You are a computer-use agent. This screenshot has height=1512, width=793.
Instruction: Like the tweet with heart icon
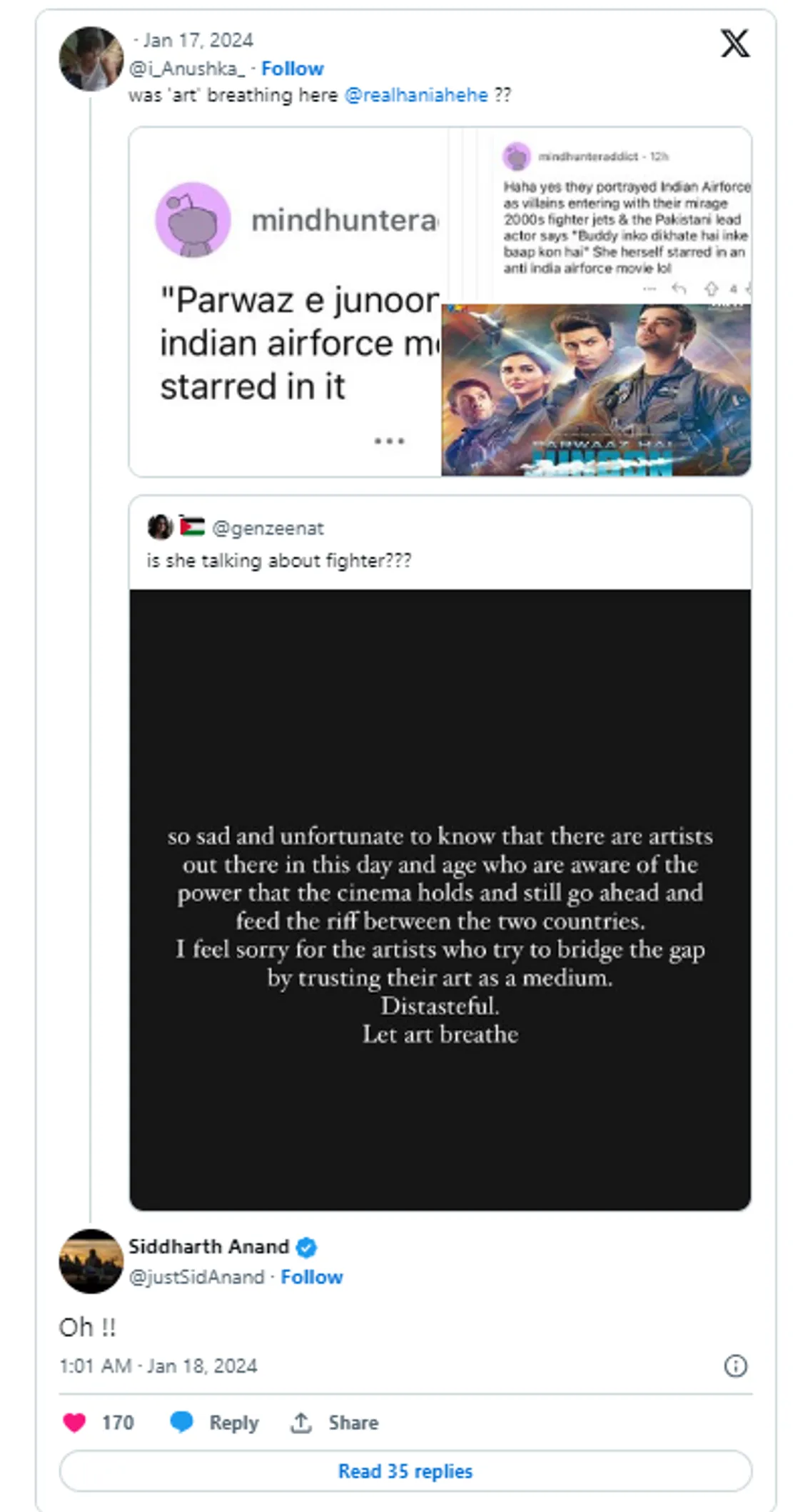[x=74, y=1422]
